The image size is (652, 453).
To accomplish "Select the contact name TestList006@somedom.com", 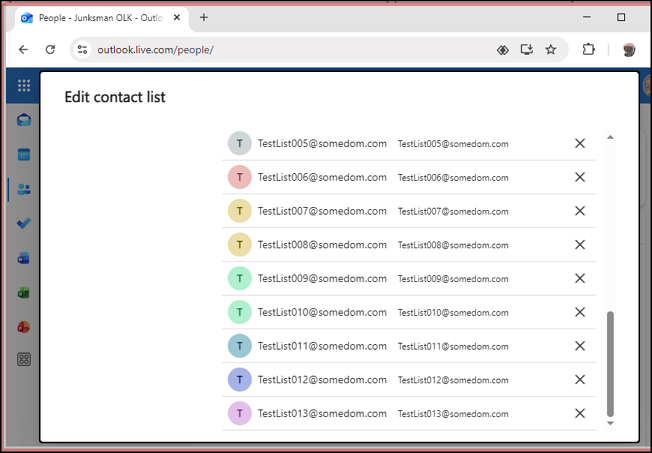I will (322, 177).
